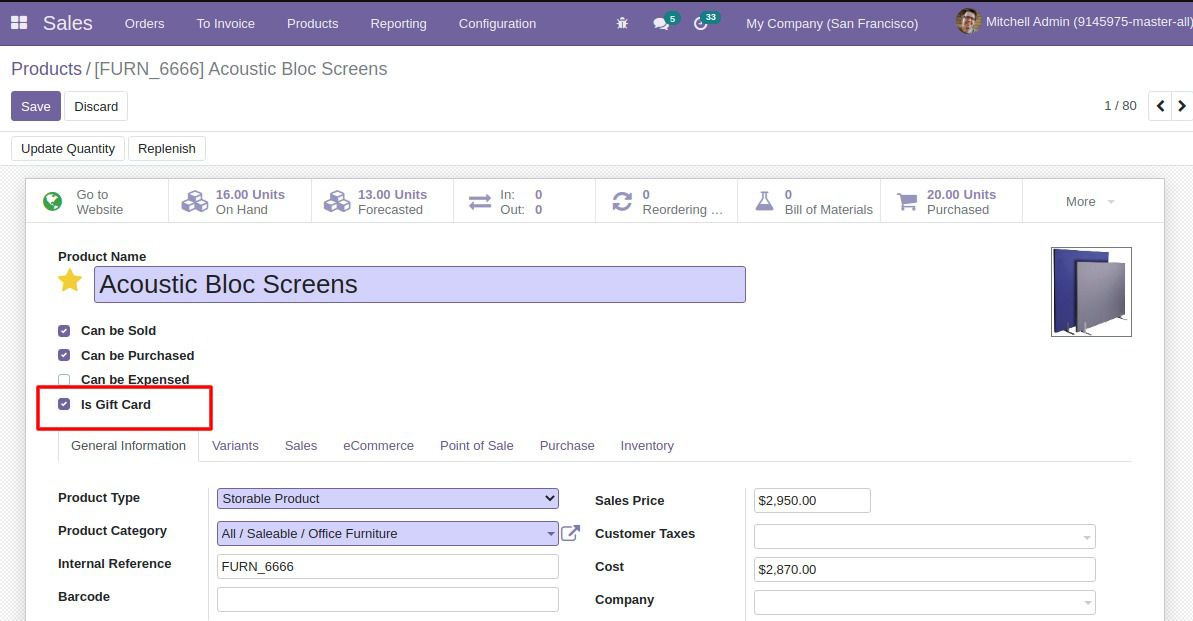Uncheck the Can be Sold checkbox
This screenshot has height=621, width=1193.
[63, 330]
